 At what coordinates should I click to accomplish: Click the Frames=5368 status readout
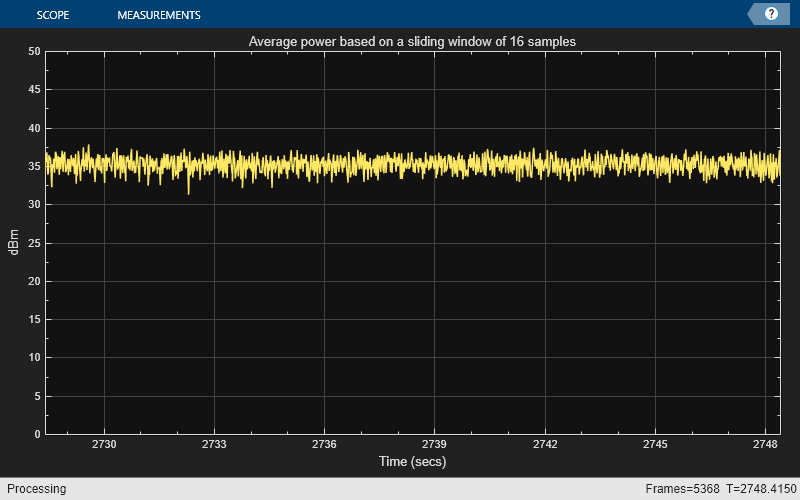[x=684, y=489]
